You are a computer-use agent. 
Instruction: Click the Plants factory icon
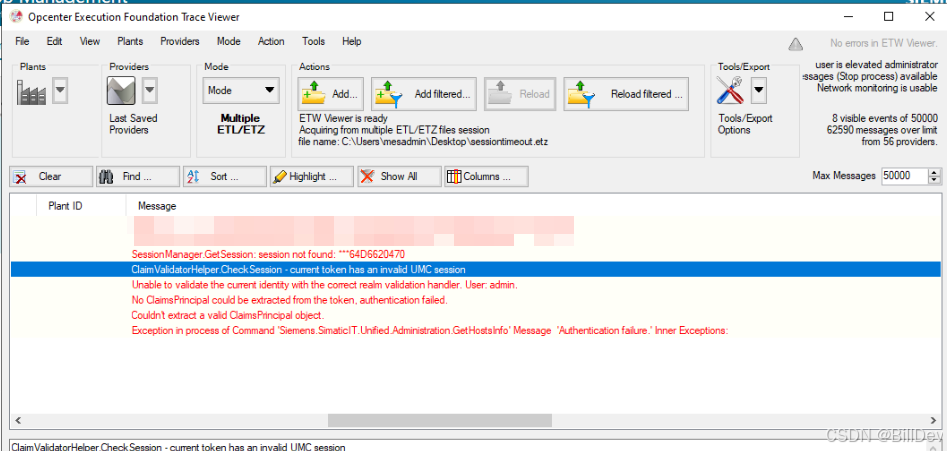(31, 91)
